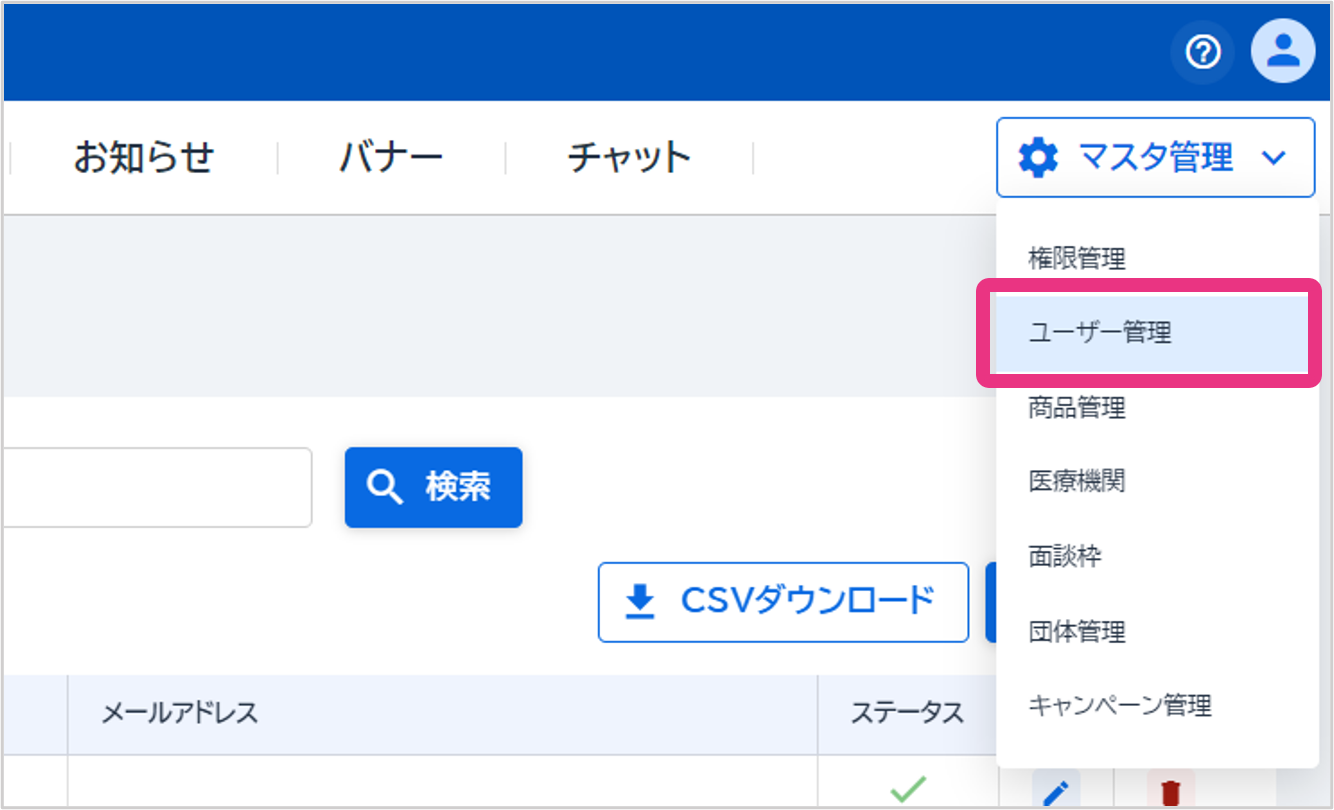The width and height of the screenshot is (1334, 810).
Task: Open the user profile avatar icon
Action: (1282, 52)
